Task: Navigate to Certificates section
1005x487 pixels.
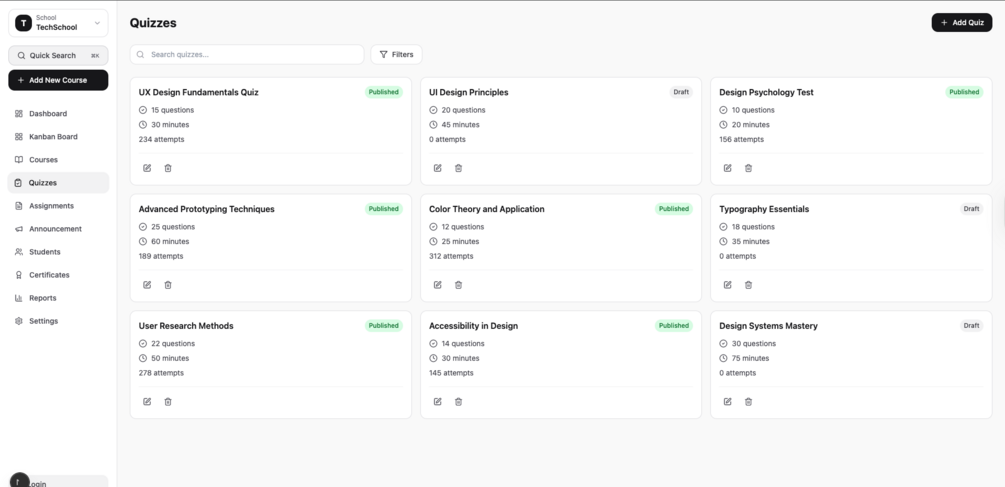Action: [x=49, y=275]
